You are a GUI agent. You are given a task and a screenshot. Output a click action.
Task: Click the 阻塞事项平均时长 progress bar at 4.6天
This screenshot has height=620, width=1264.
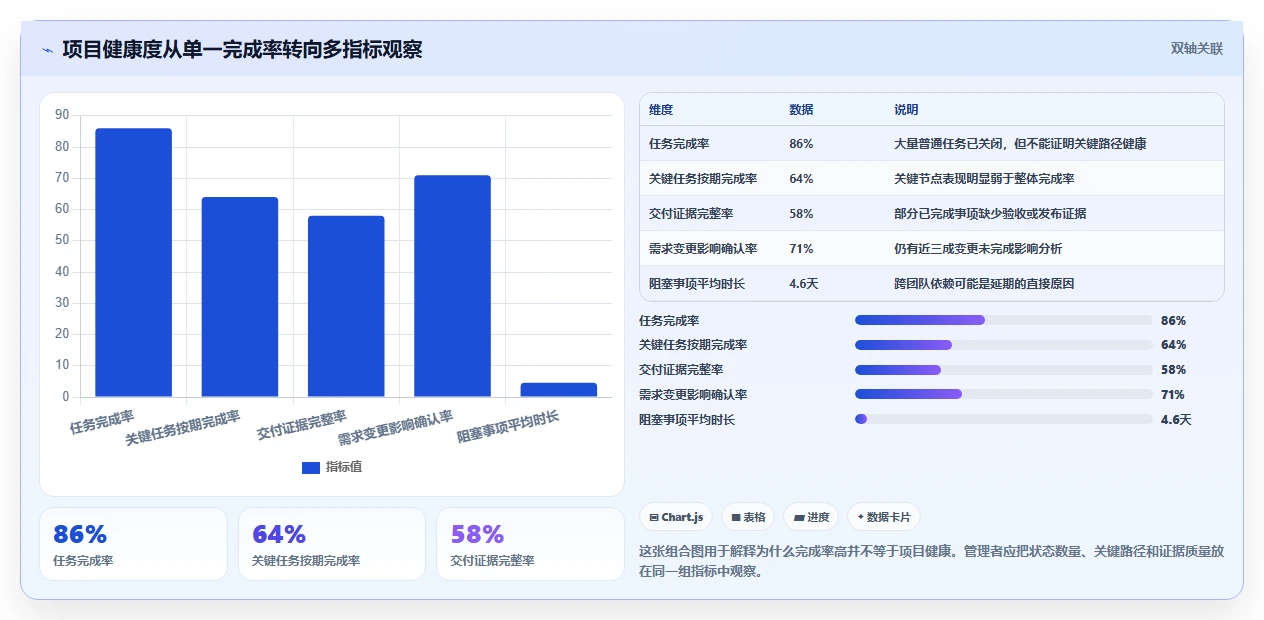(x=1004, y=419)
